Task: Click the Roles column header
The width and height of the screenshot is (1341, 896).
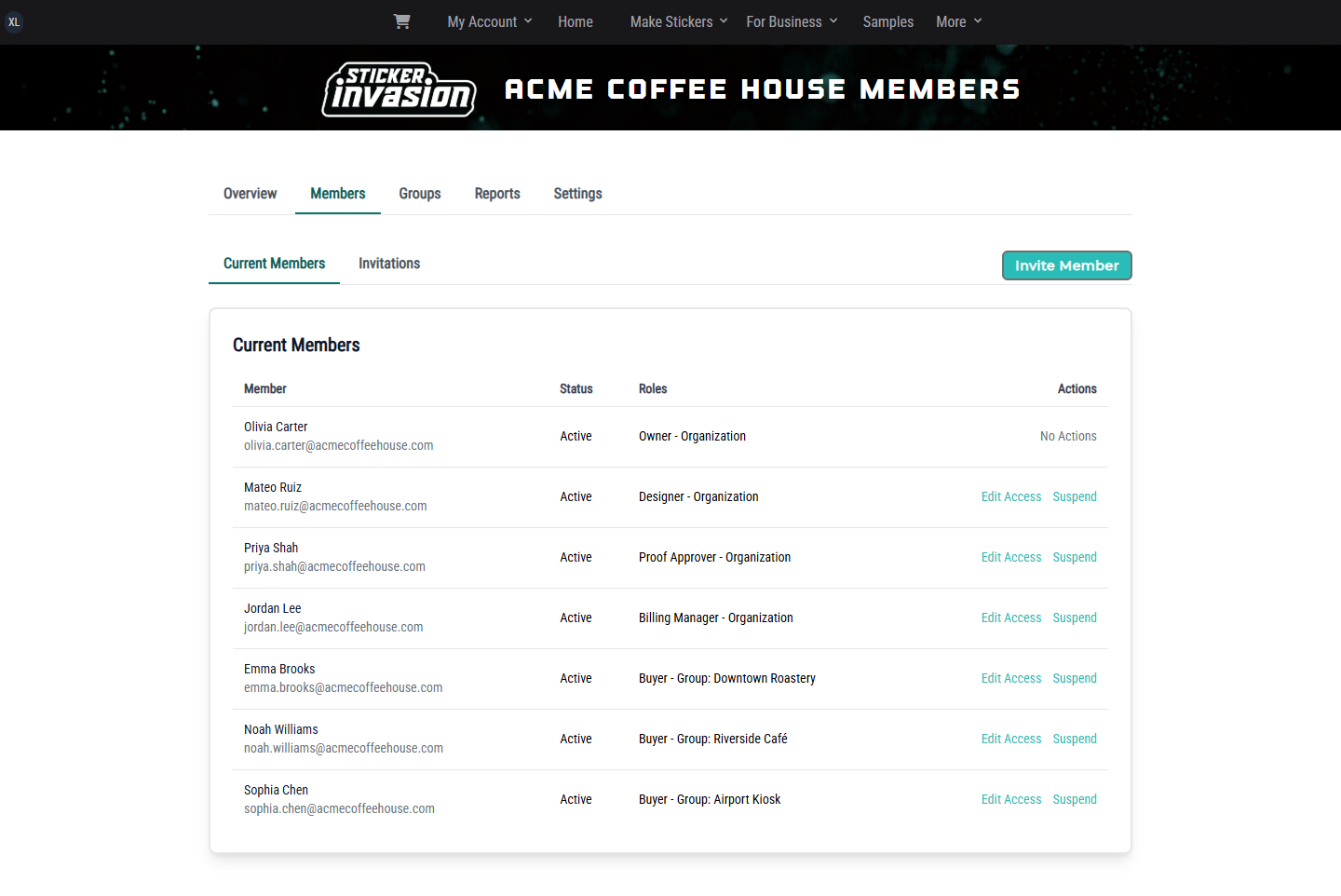Action: tap(653, 388)
